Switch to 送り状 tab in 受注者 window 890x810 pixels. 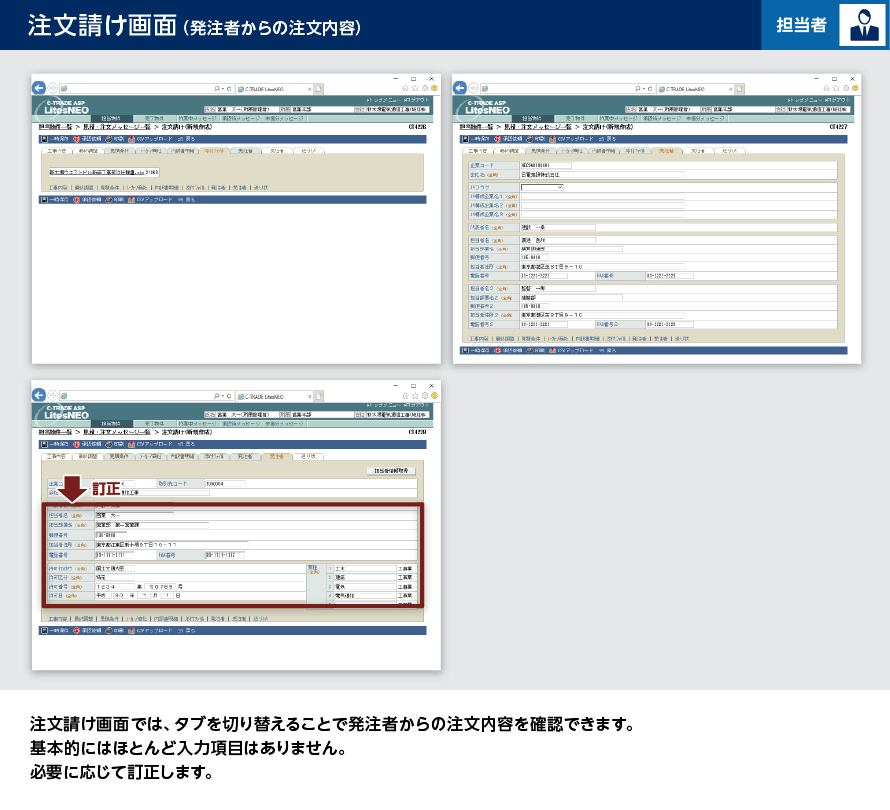(x=306, y=456)
